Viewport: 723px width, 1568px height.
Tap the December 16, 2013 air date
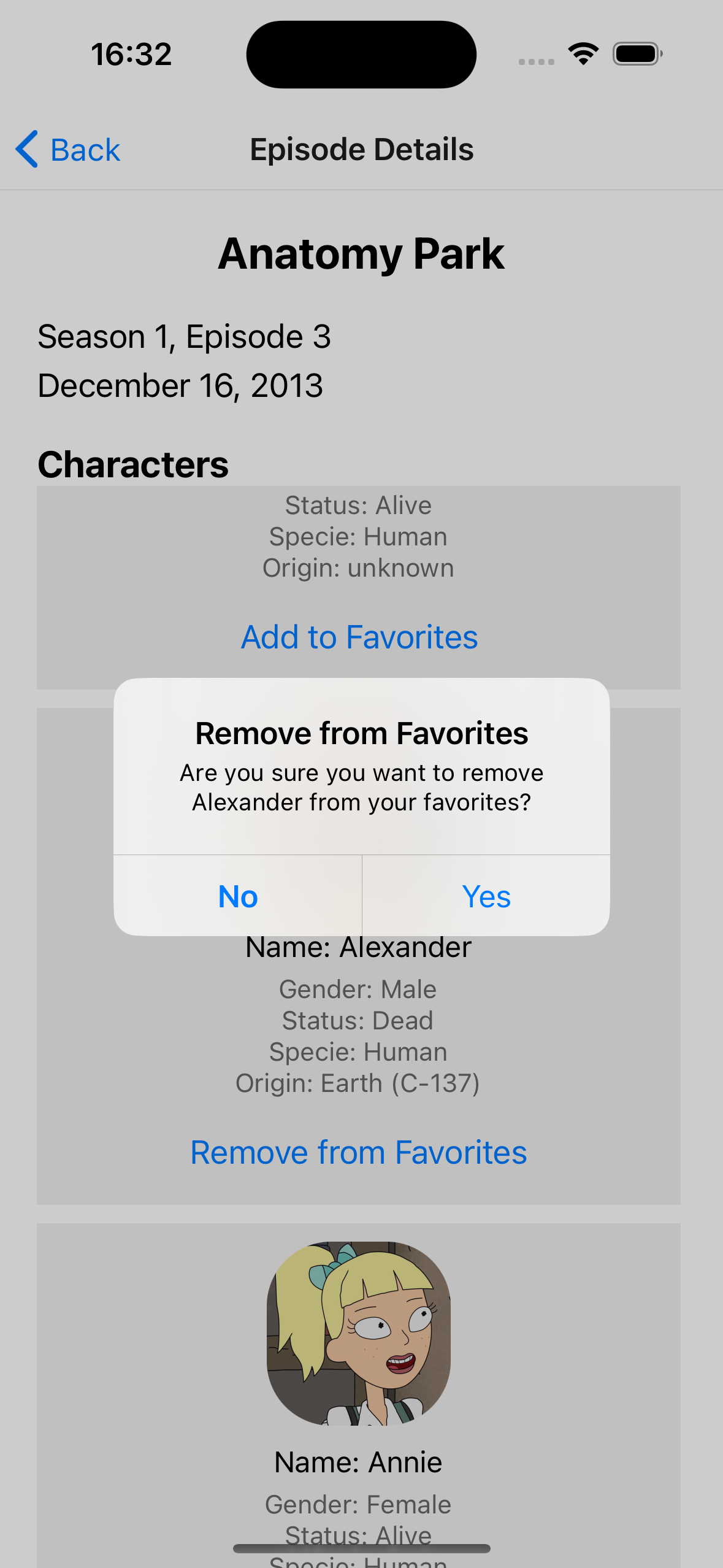click(x=180, y=386)
